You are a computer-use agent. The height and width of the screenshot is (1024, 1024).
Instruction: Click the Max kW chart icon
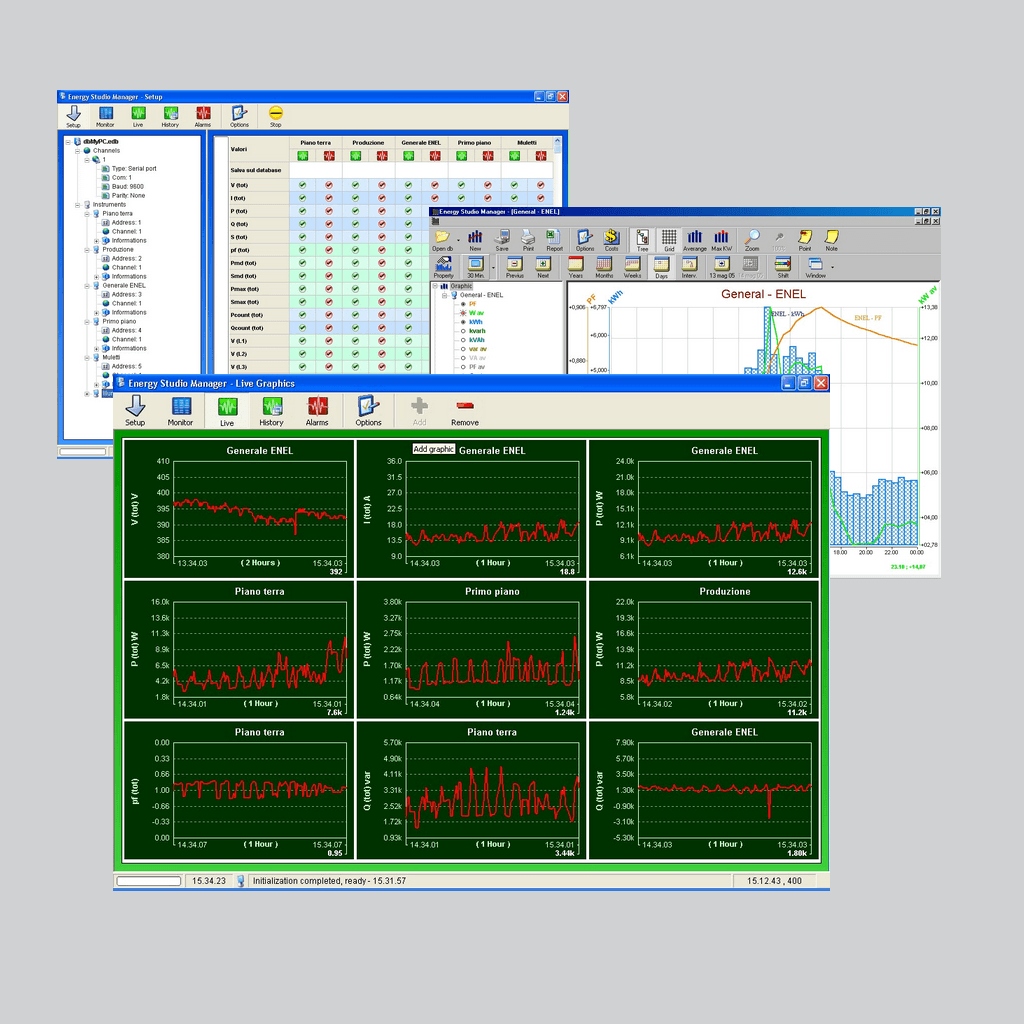coord(722,237)
